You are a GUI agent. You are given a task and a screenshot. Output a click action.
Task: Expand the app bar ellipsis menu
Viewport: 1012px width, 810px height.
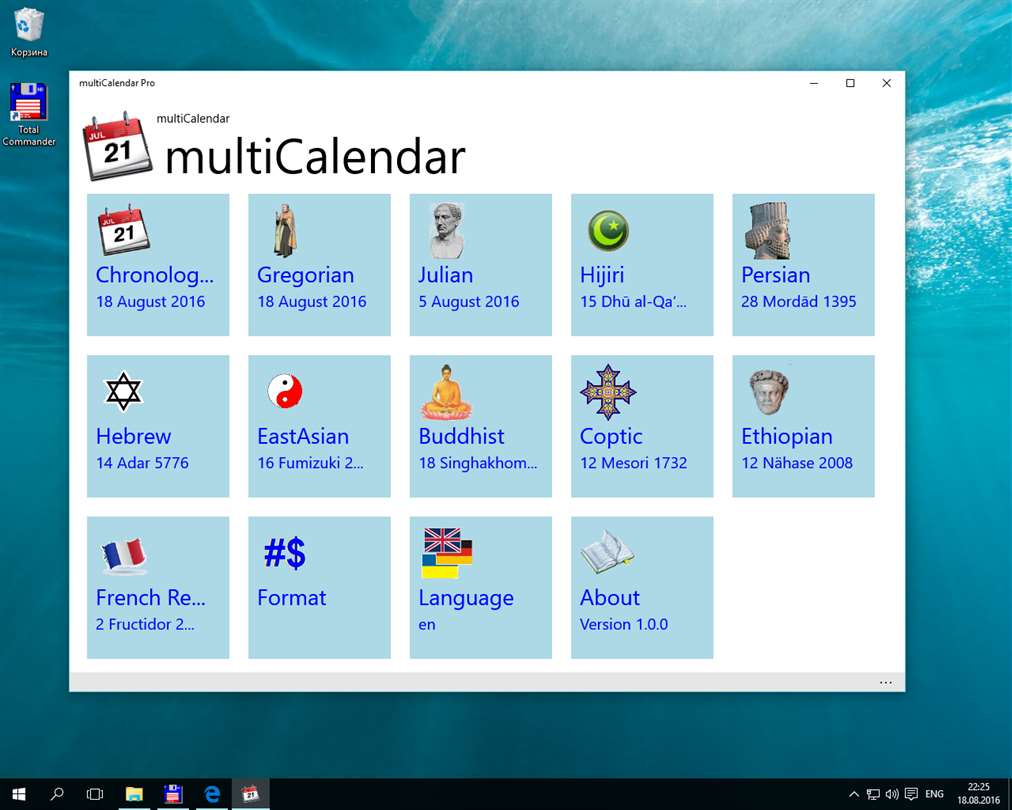point(886,682)
